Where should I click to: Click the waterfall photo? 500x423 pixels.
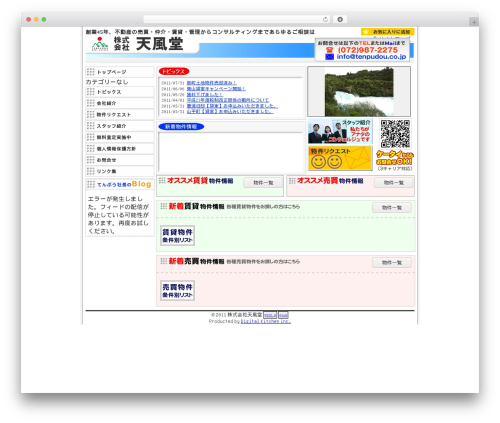(359, 92)
